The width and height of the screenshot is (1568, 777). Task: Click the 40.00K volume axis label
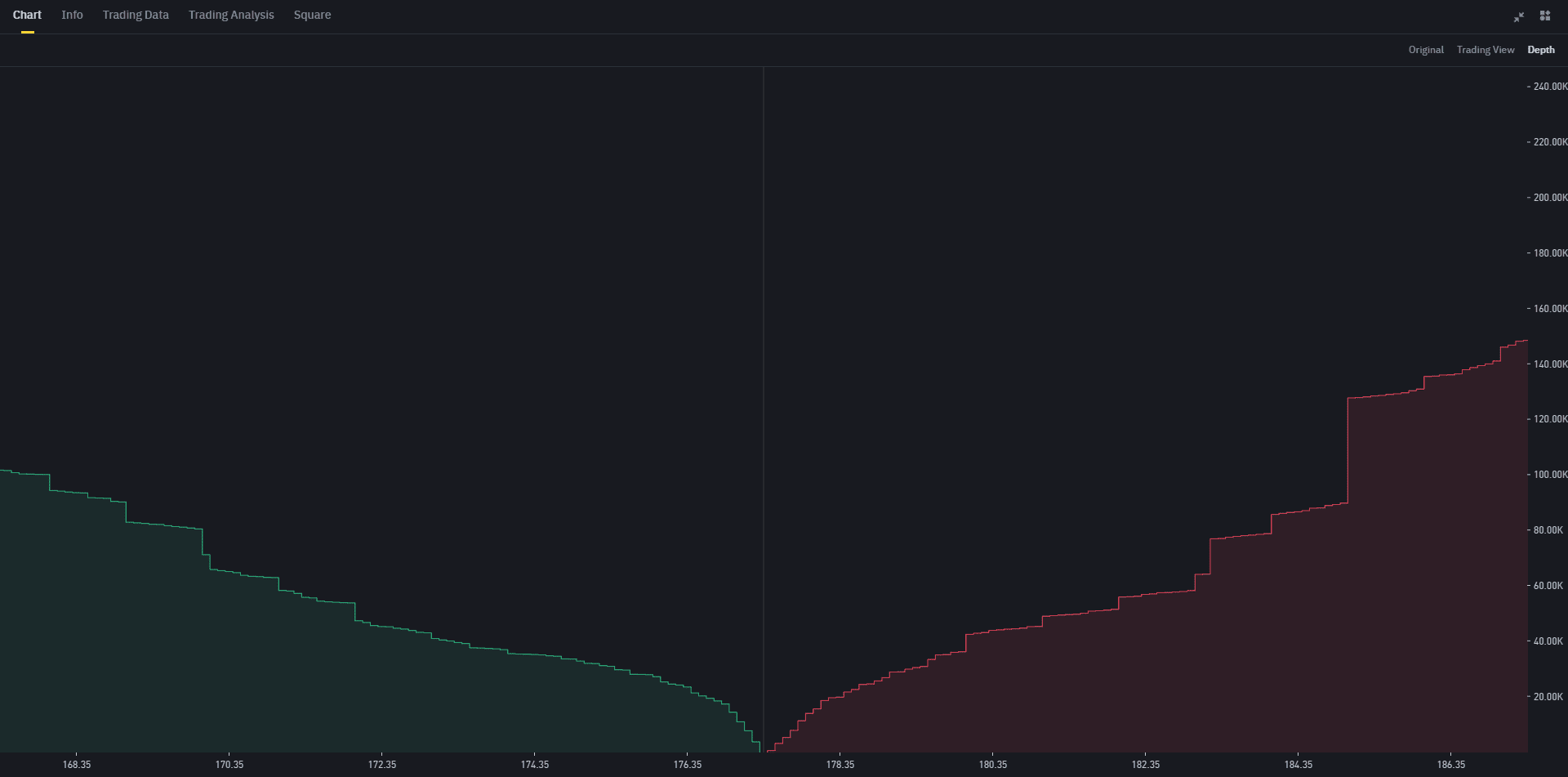[1548, 641]
